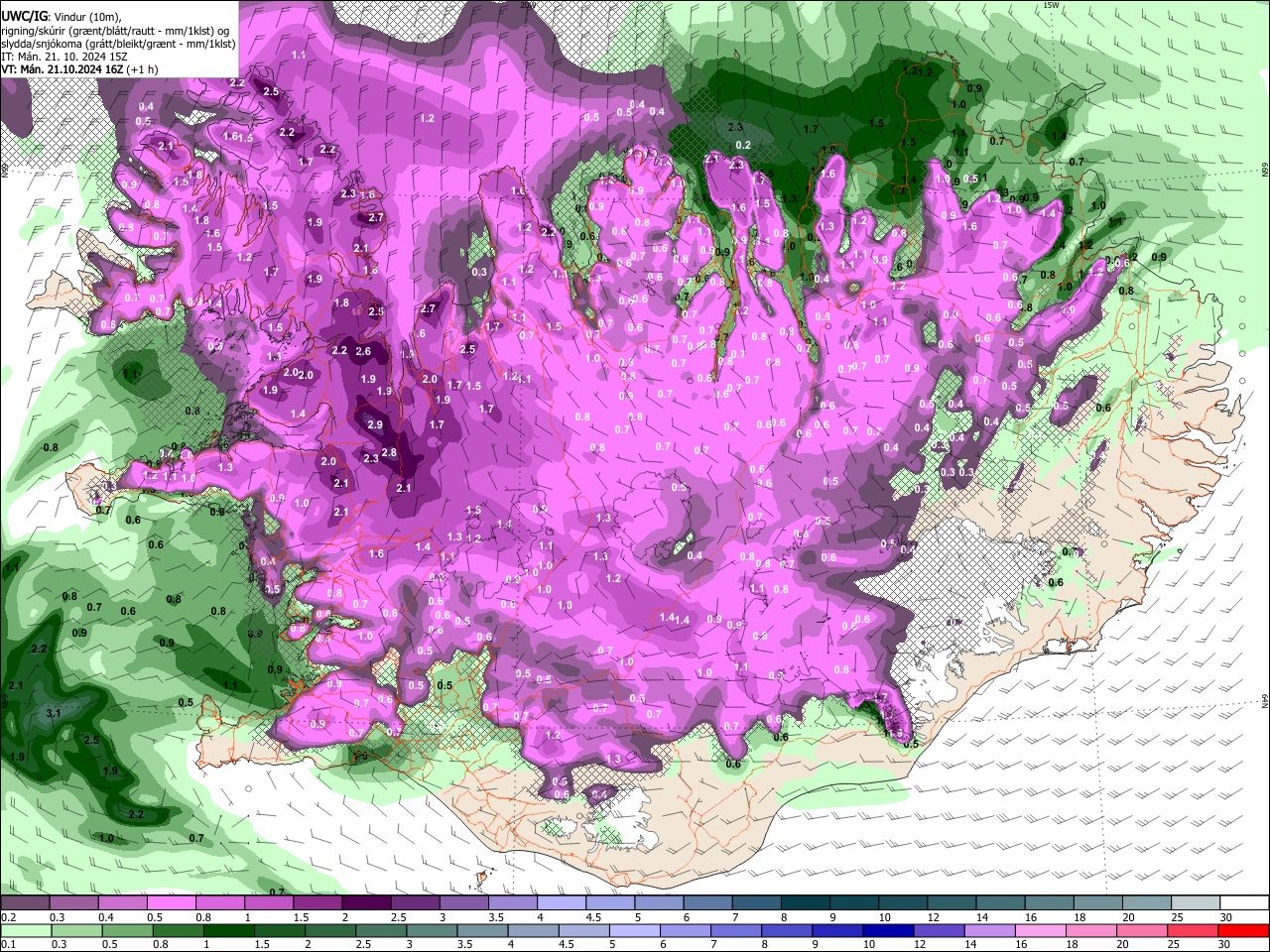Click the '30' label in the bottom legend row
This screenshot has height=952, width=1270.
pos(1226,945)
